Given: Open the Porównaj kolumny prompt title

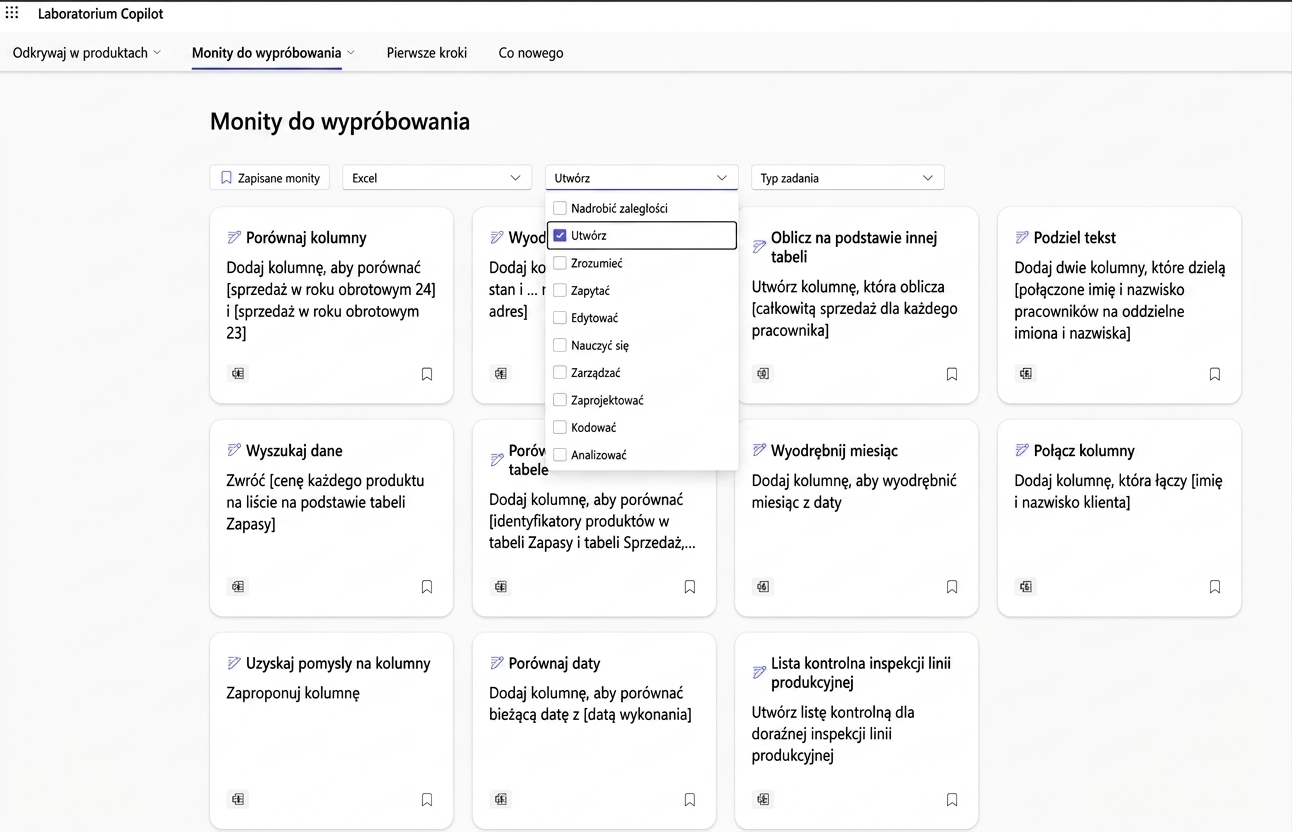Looking at the screenshot, I should (x=306, y=238).
